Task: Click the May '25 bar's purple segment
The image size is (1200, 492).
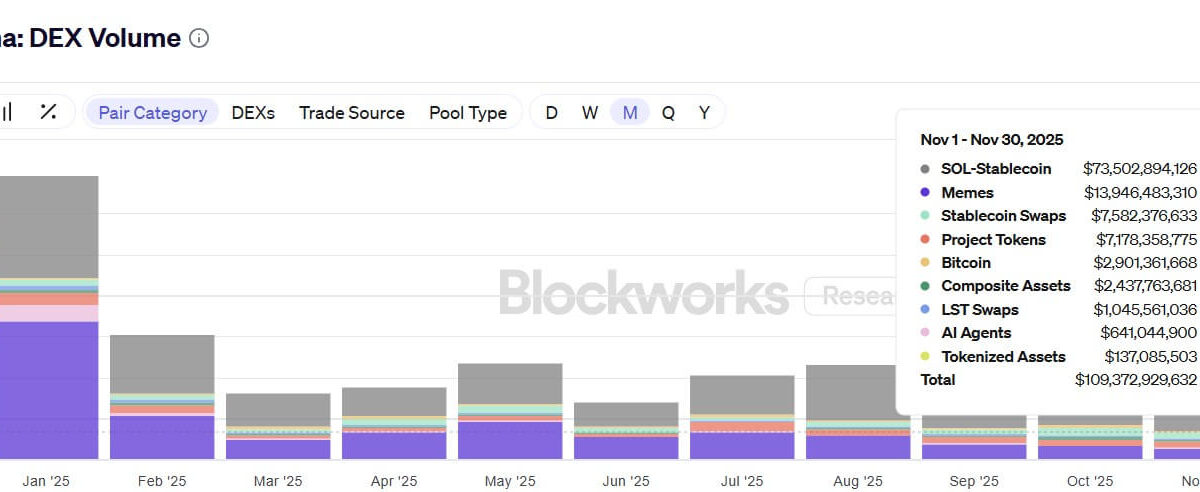Action: (x=510, y=440)
